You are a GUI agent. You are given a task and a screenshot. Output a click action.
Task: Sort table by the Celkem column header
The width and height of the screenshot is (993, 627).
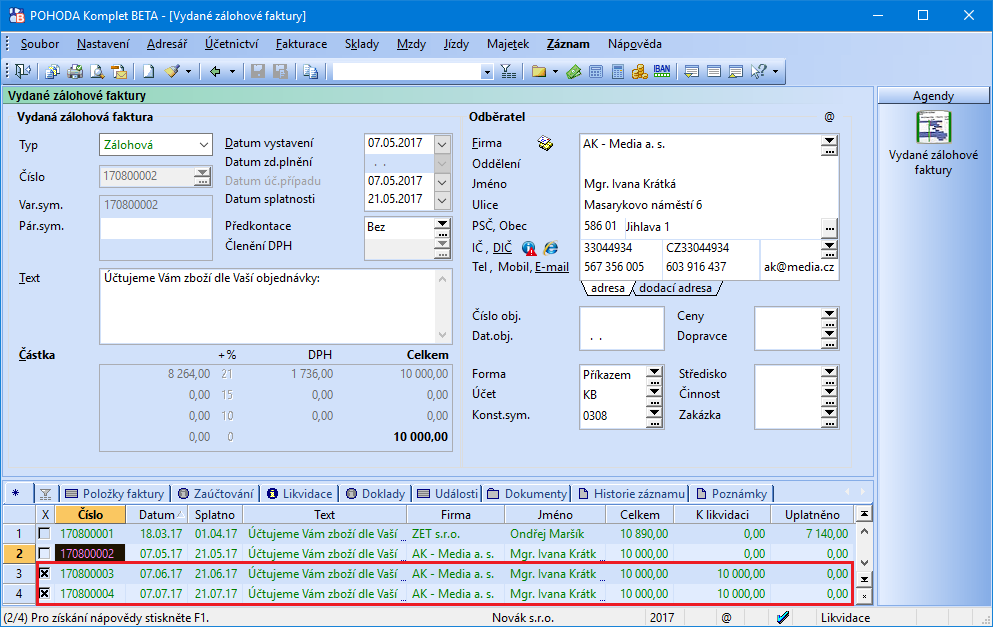pyautogui.click(x=640, y=515)
